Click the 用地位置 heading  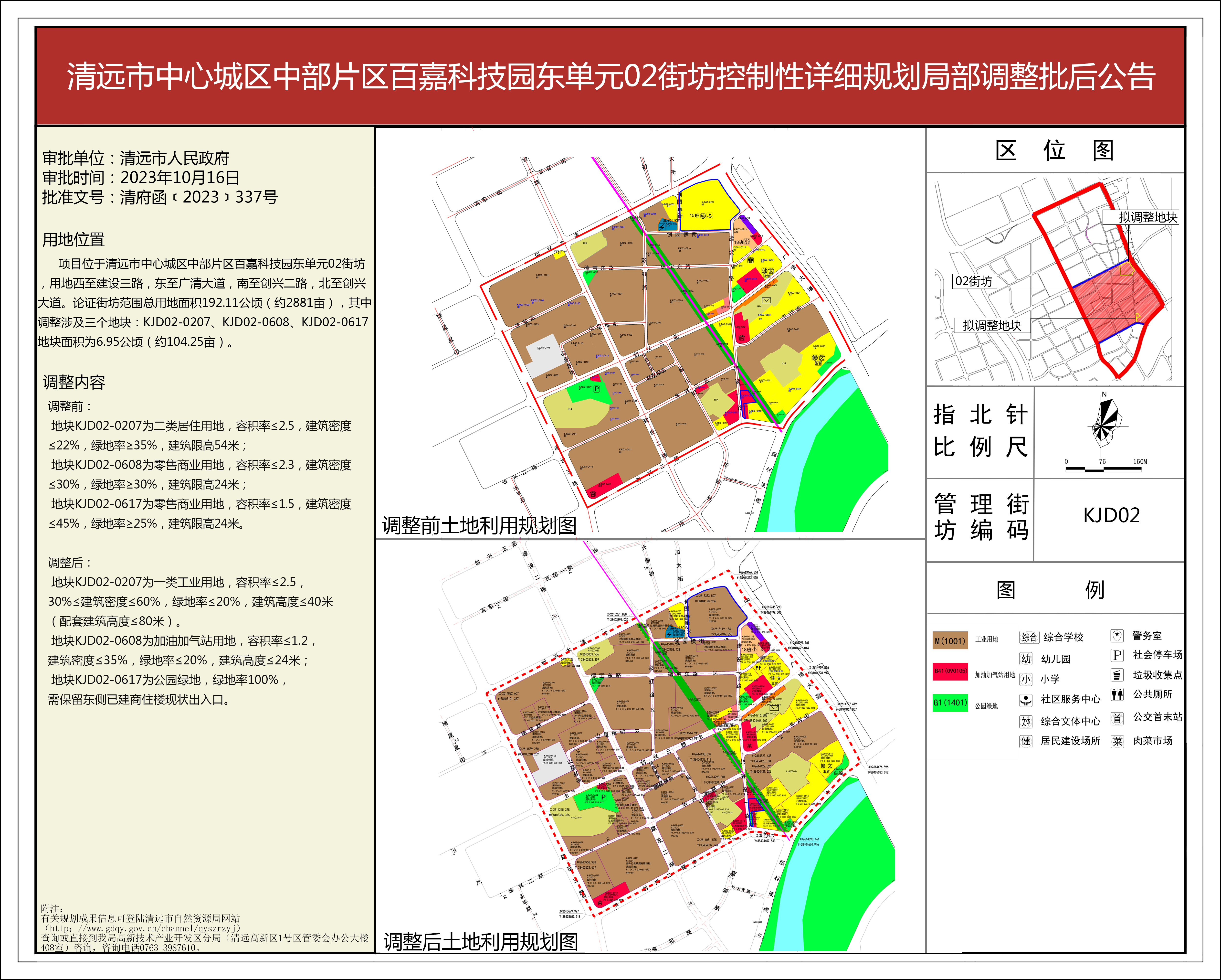pyautogui.click(x=73, y=240)
